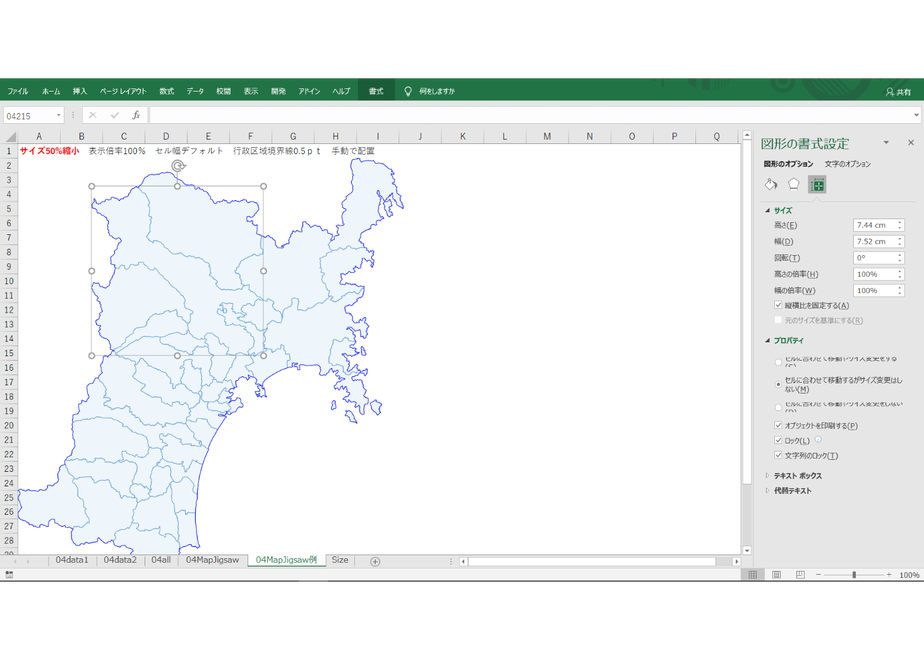Switch to Page Break Preview icon
924x660 pixels.
coord(800,575)
